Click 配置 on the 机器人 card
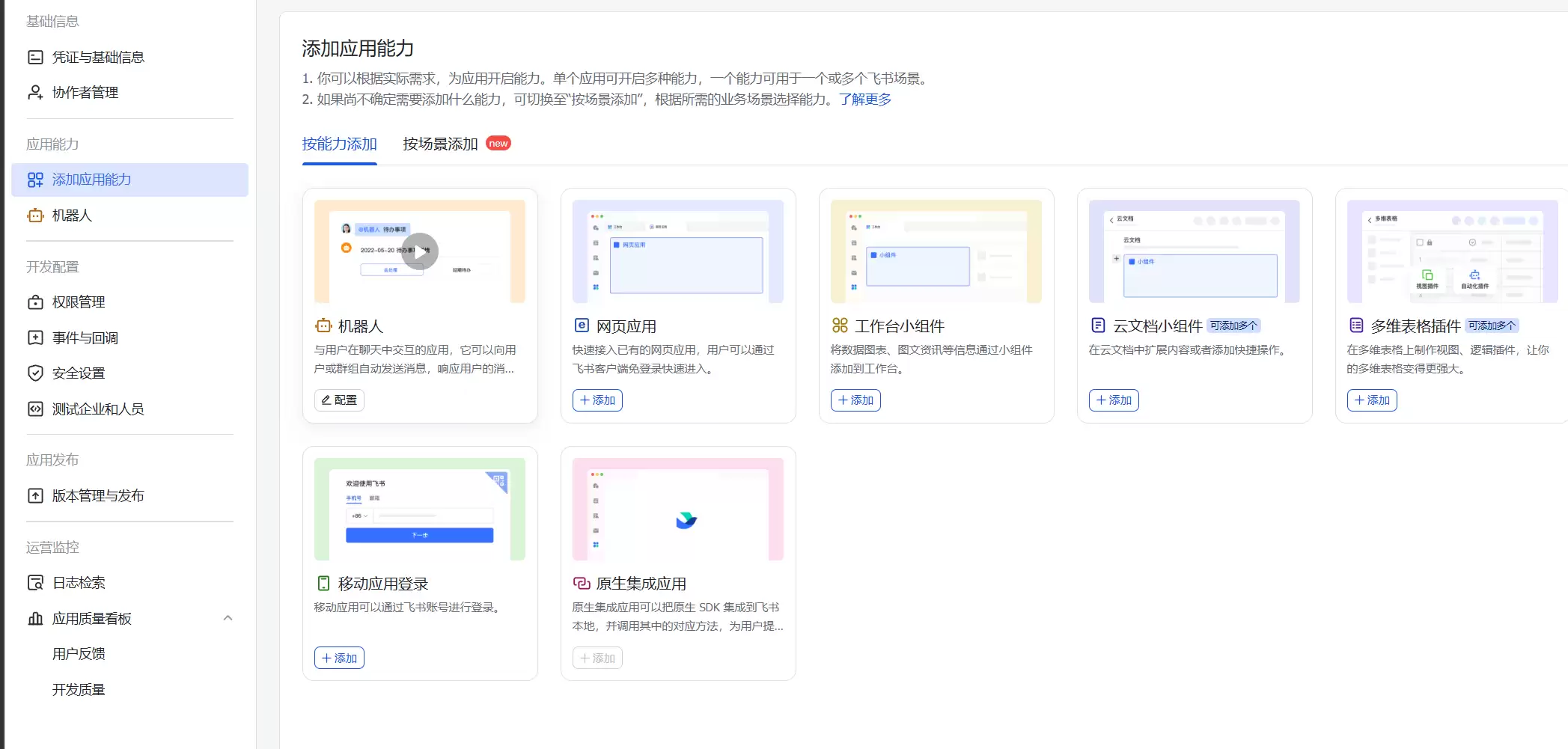The width and height of the screenshot is (1568, 749). (x=338, y=400)
